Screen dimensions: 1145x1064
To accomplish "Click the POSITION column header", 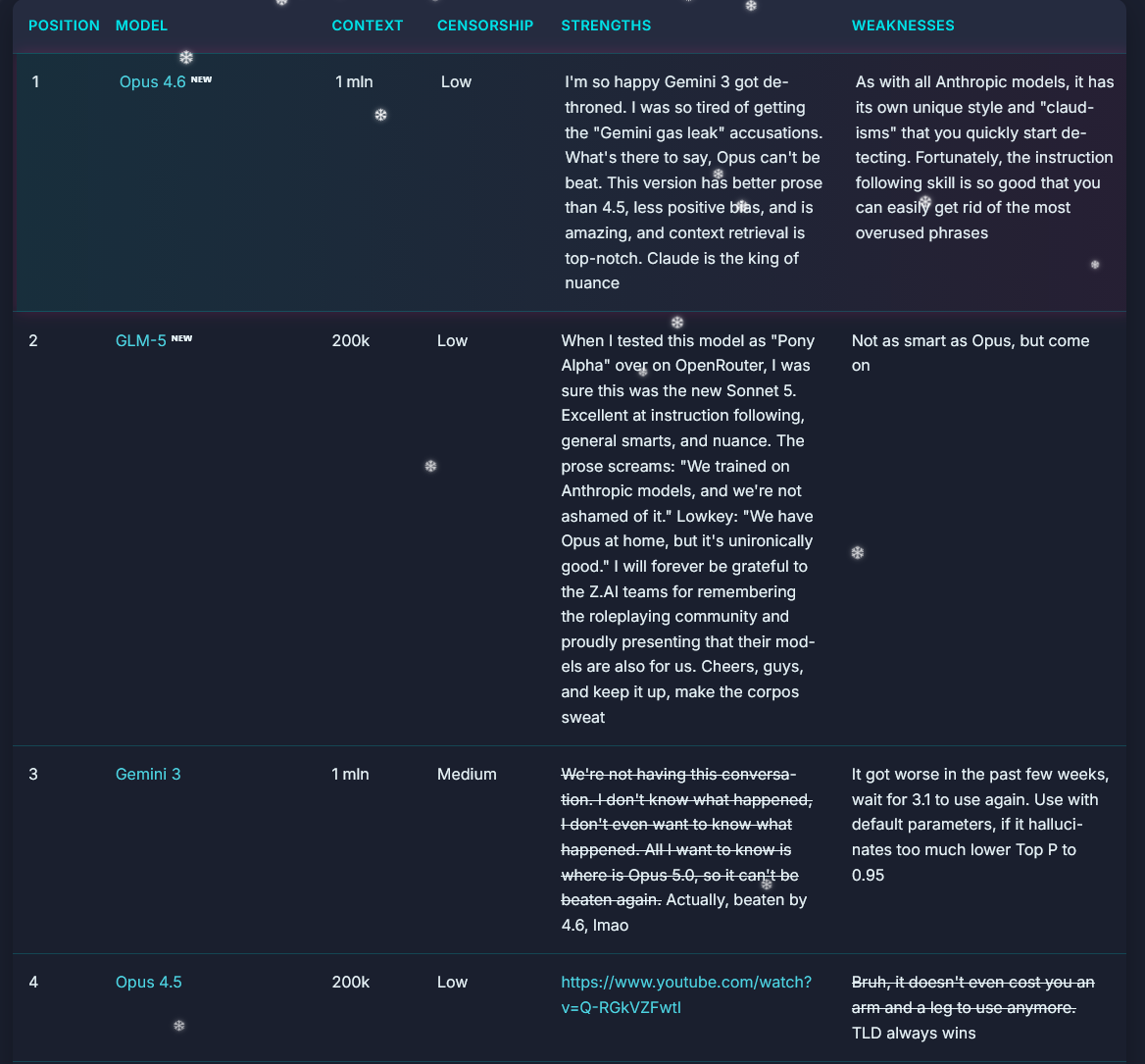I will click(x=64, y=25).
